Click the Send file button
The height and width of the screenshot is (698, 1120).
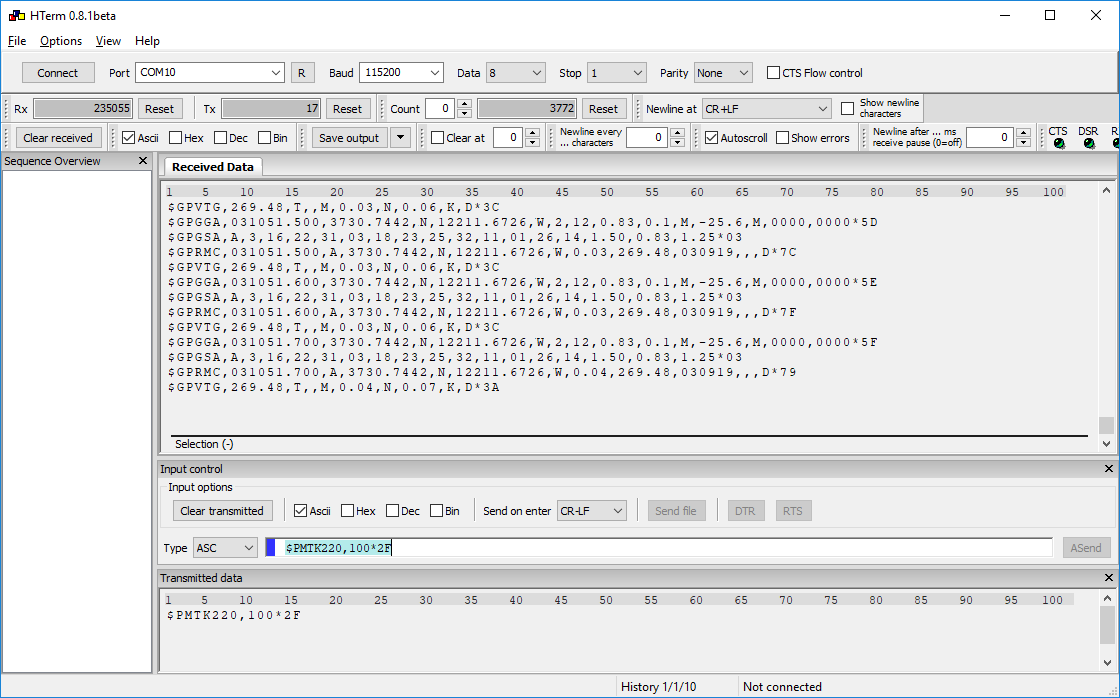(x=676, y=511)
